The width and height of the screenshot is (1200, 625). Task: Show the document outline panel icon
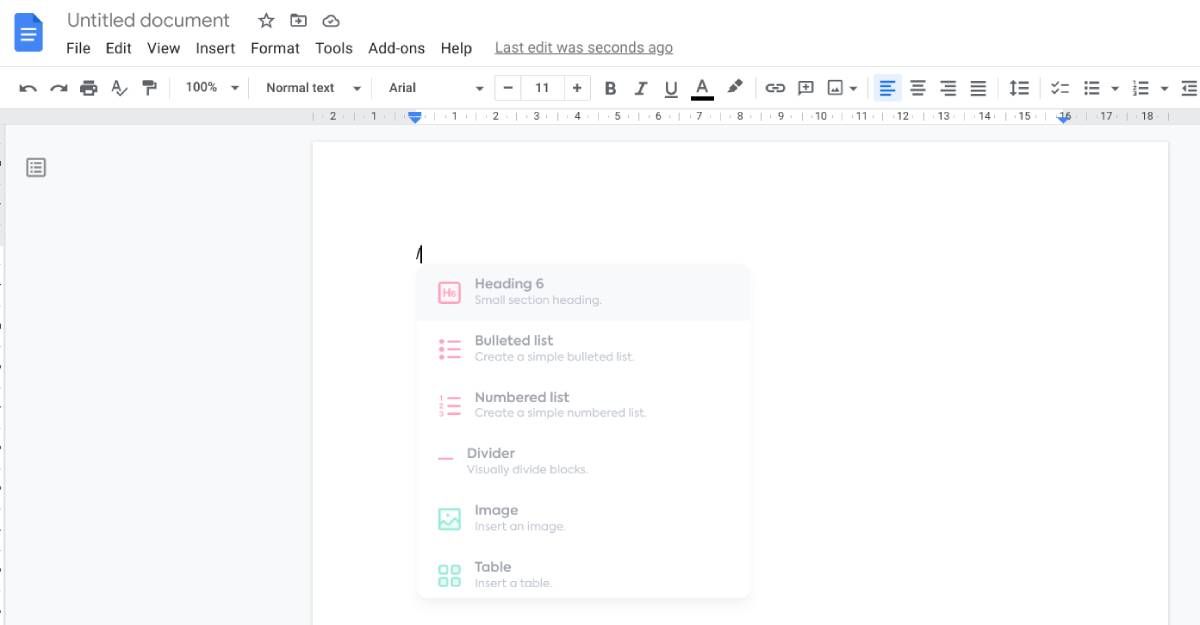point(36,167)
